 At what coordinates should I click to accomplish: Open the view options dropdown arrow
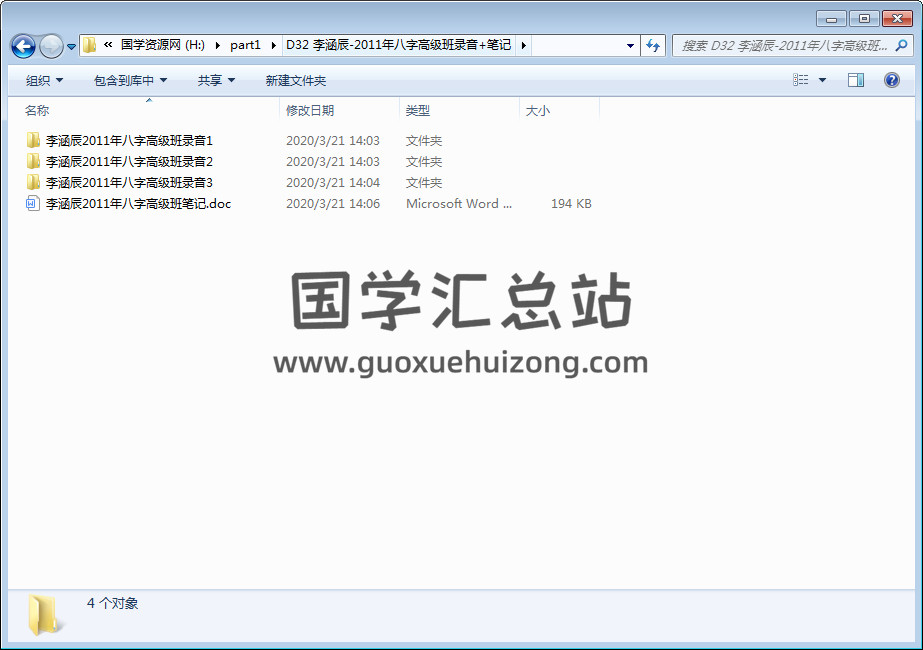click(x=822, y=80)
